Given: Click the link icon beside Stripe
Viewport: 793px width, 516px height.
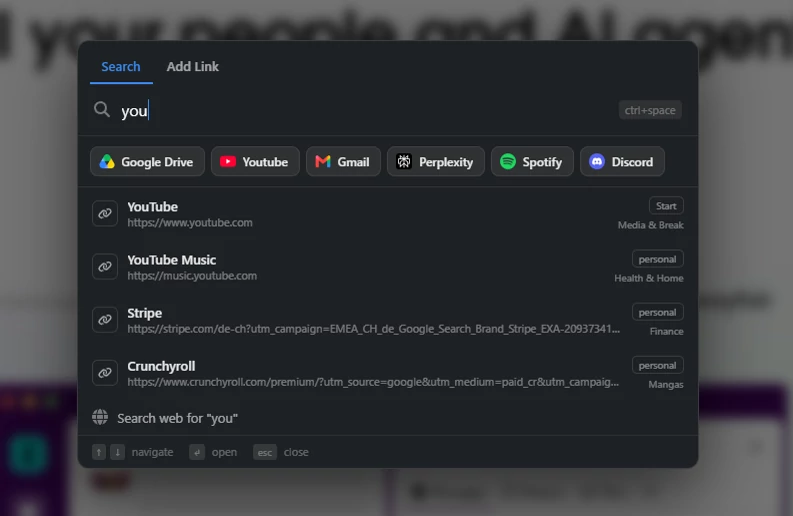Looking at the screenshot, I should (x=105, y=320).
